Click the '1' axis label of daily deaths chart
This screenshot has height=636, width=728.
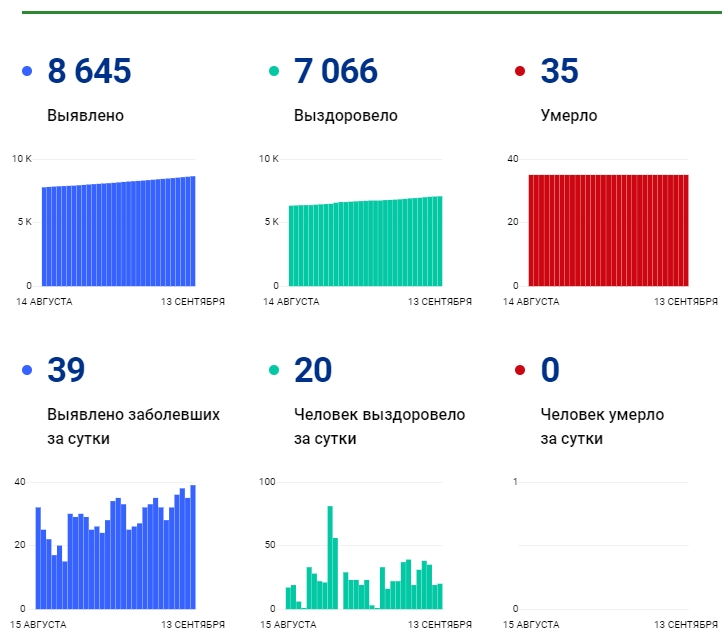tap(515, 482)
